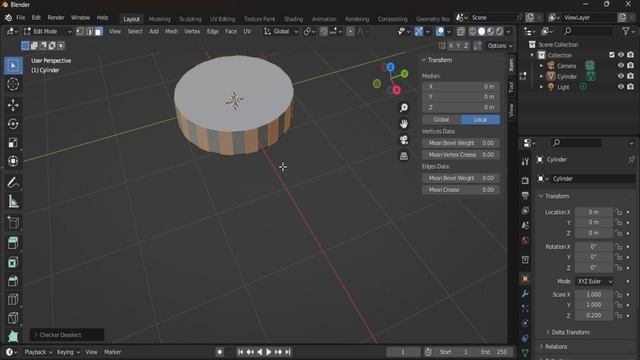Click the viewport zoom magnifier icon
The width and height of the screenshot is (640, 360).
[x=404, y=108]
